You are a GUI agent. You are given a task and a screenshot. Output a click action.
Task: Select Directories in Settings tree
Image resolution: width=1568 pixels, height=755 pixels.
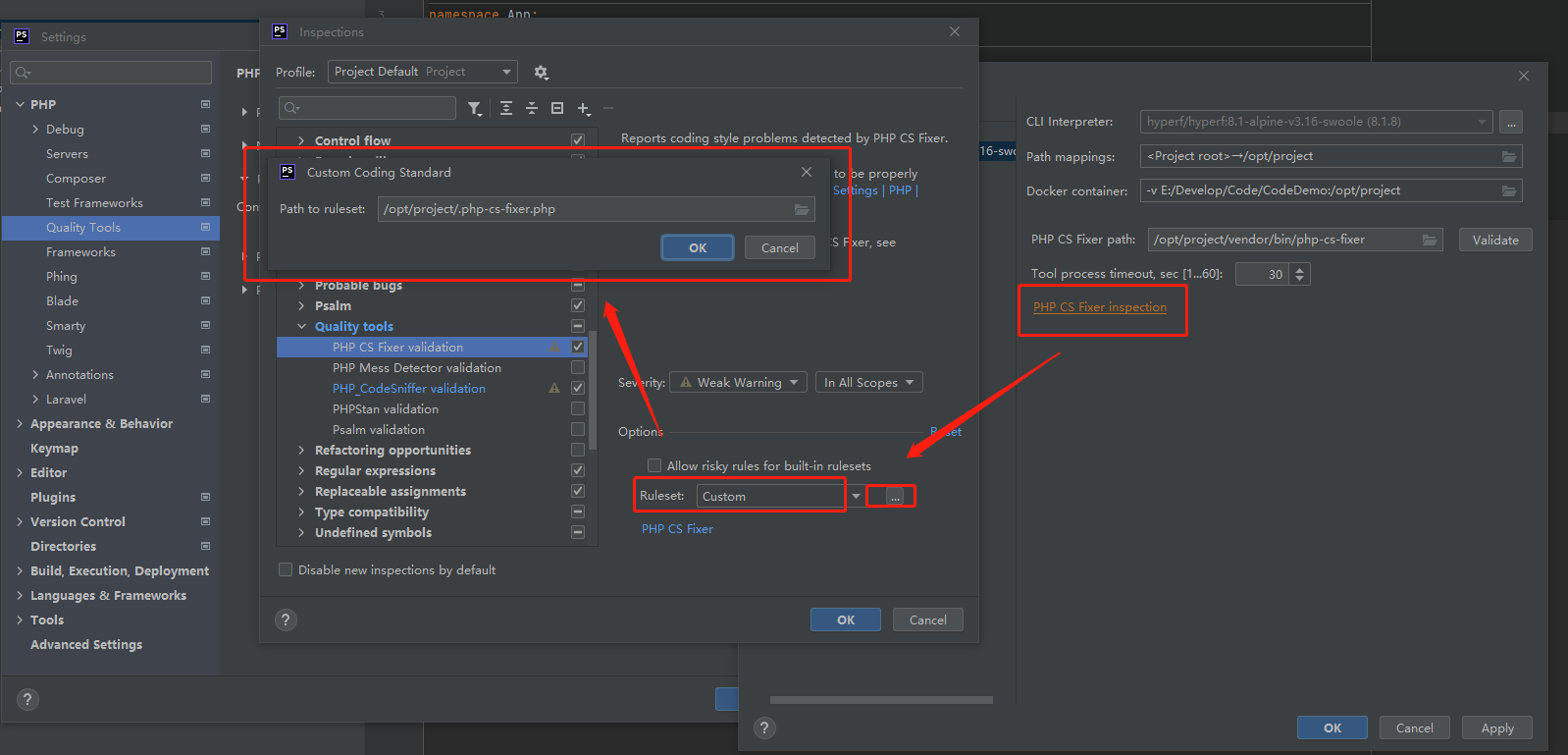click(x=63, y=546)
